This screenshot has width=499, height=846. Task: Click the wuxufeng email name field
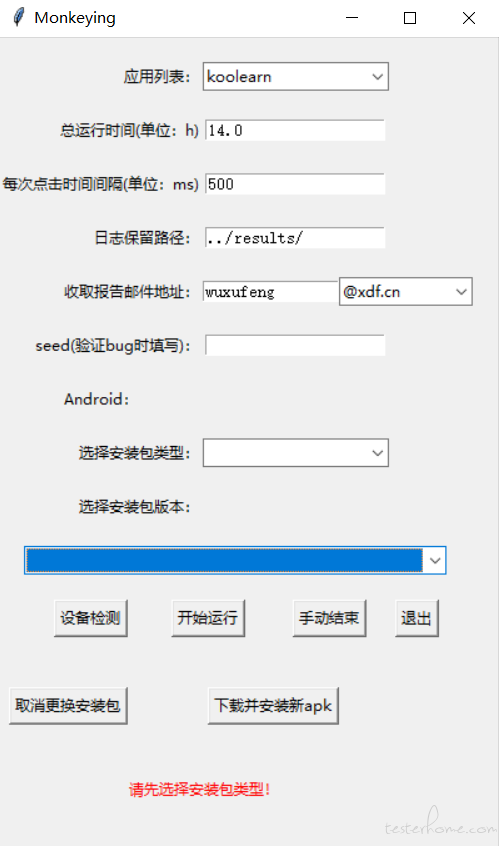click(270, 292)
